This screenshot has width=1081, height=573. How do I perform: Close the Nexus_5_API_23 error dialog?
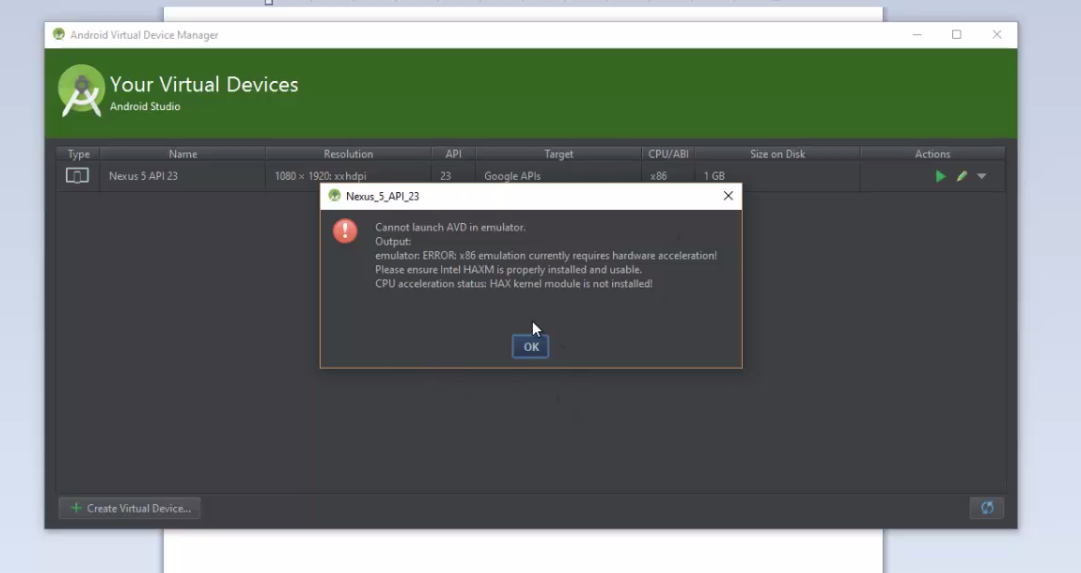728,196
